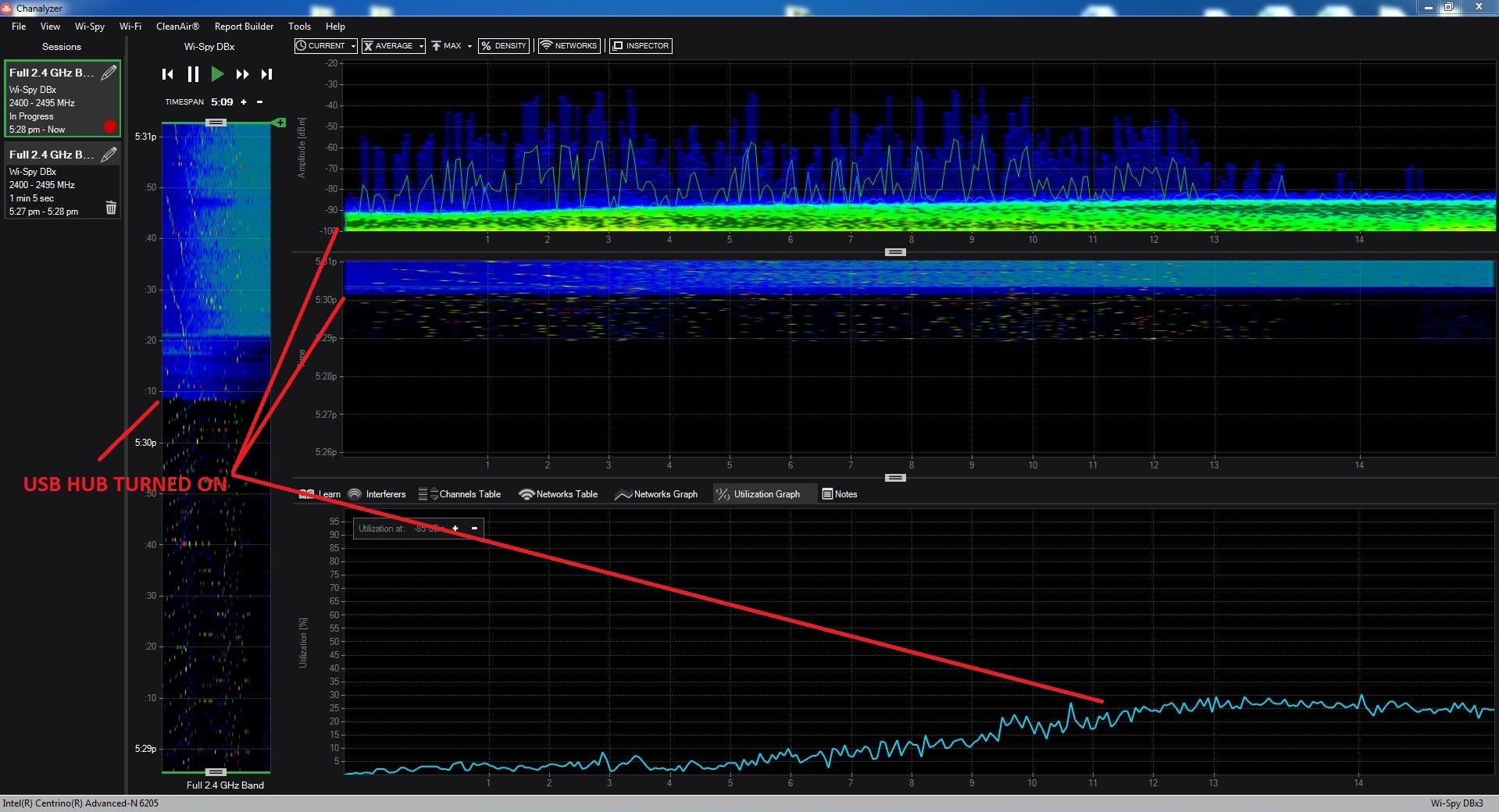
Task: Increase the timespan with plus button
Action: [244, 102]
